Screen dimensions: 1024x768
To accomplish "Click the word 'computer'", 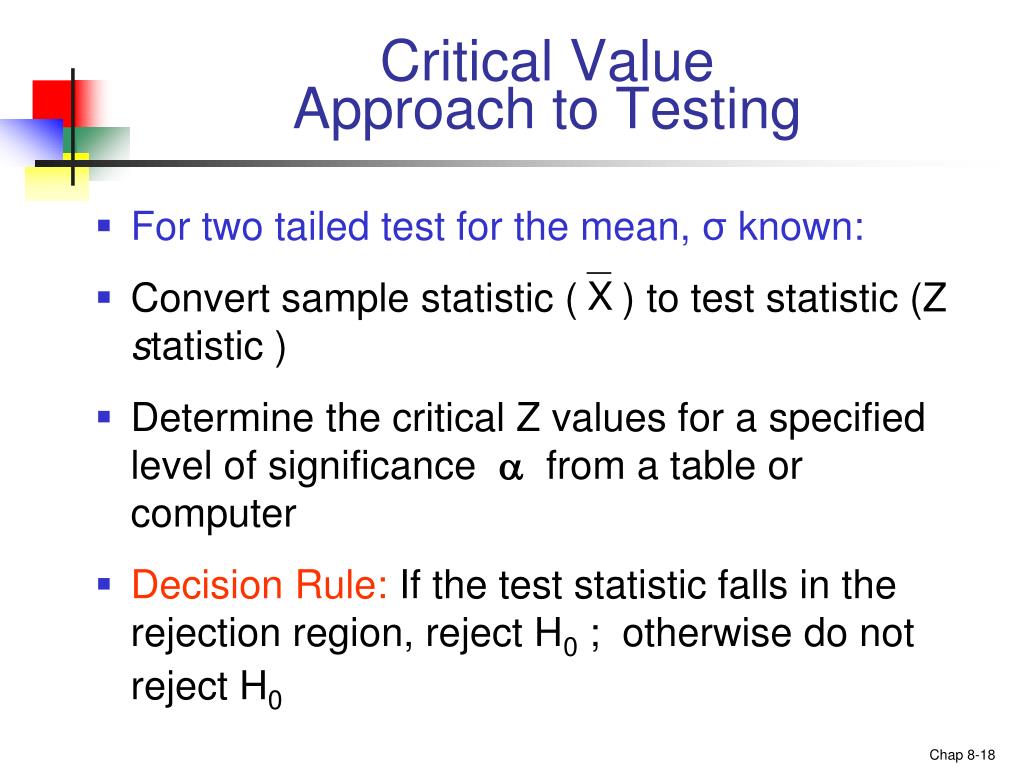I will coord(214,515).
